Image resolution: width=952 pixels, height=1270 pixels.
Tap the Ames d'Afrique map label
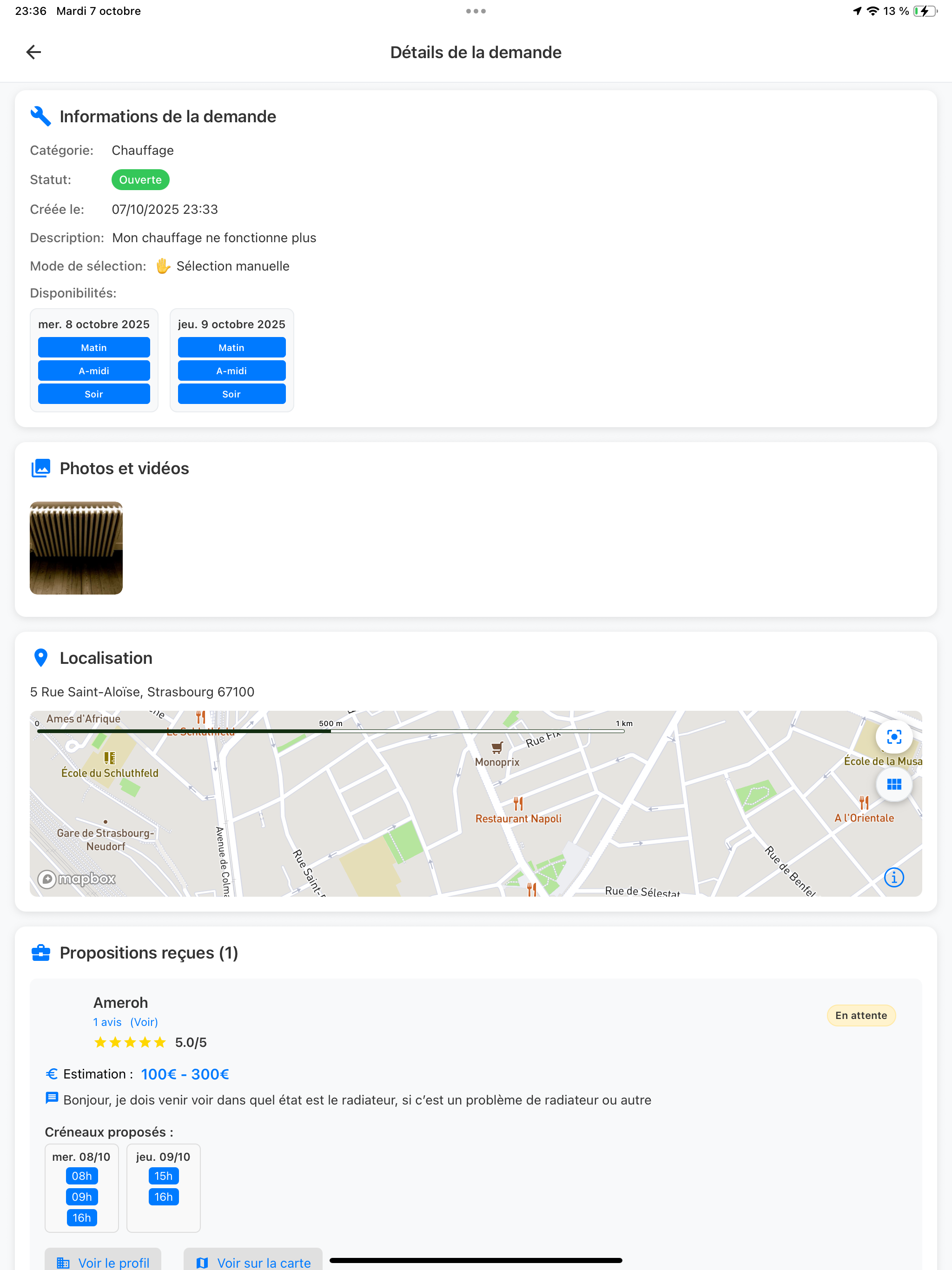tap(84, 719)
